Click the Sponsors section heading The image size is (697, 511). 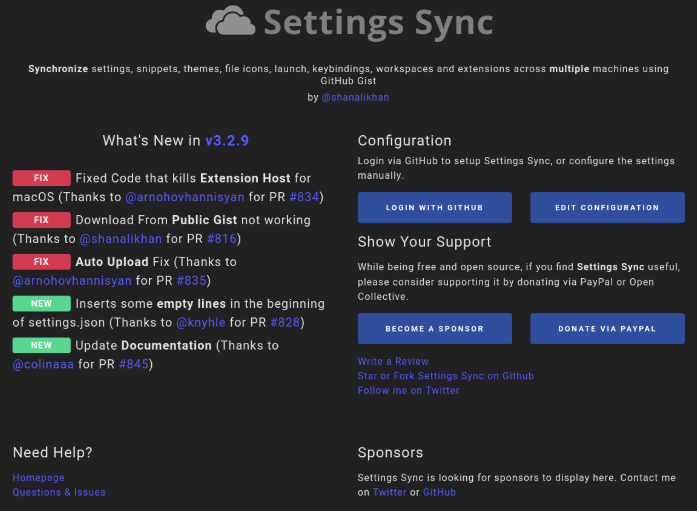pyautogui.click(x=390, y=452)
